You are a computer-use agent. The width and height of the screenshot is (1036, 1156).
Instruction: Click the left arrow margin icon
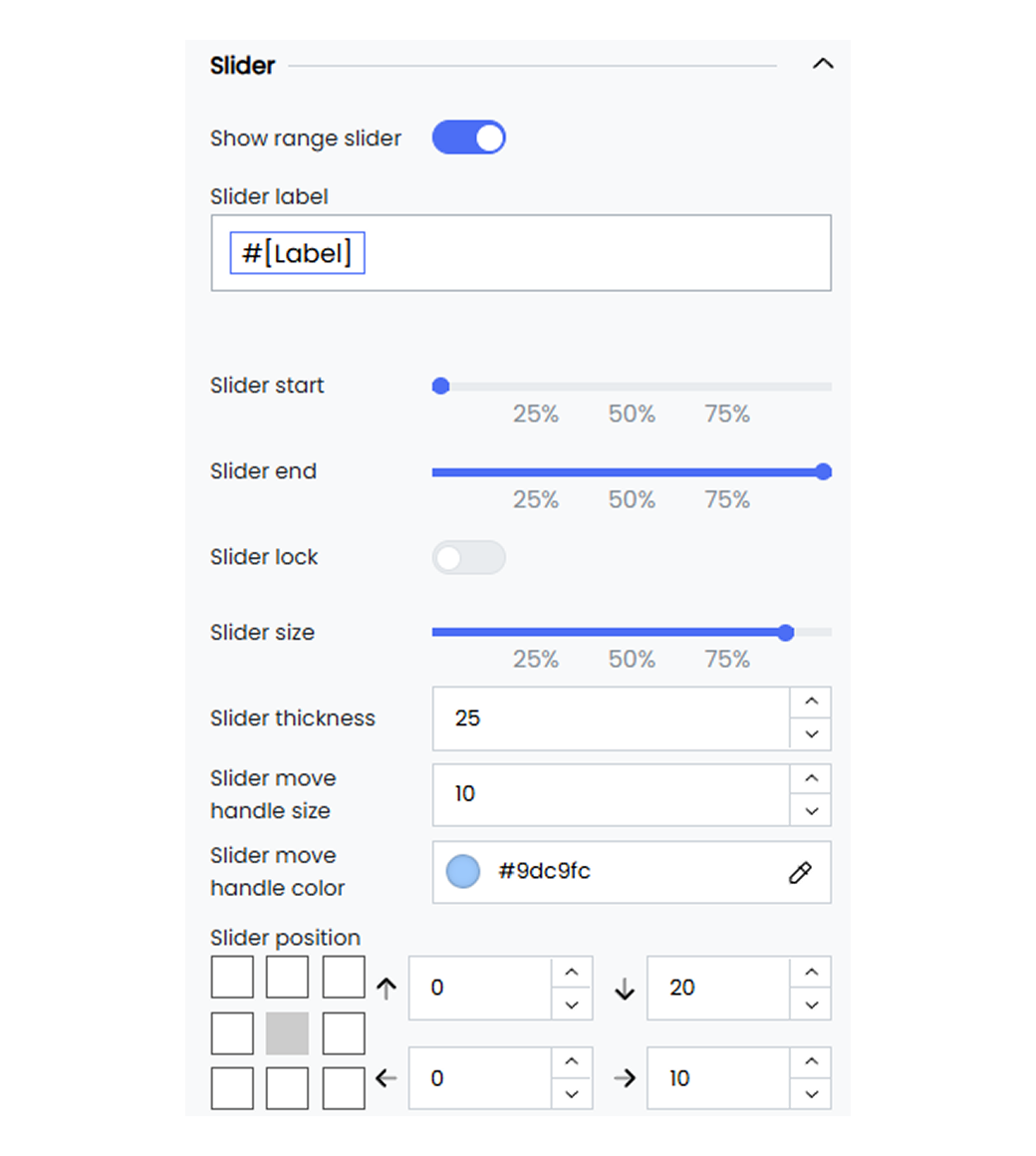(387, 1078)
